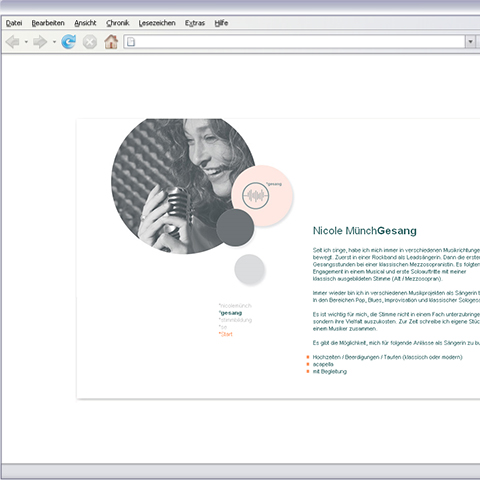Open the Chronik menu
Image resolution: width=480 pixels, height=480 pixels.
(x=118, y=23)
